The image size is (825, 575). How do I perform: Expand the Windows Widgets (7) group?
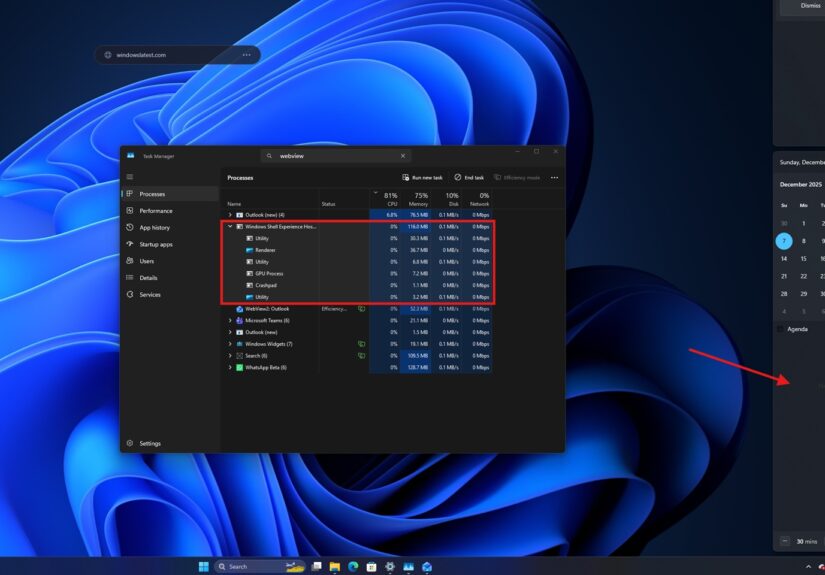[x=230, y=344]
